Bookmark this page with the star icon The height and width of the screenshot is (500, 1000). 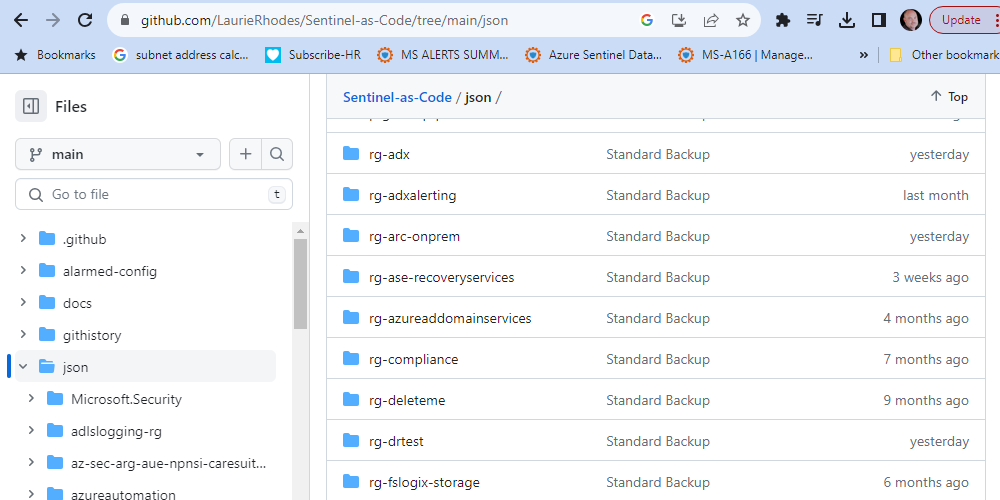(742, 20)
